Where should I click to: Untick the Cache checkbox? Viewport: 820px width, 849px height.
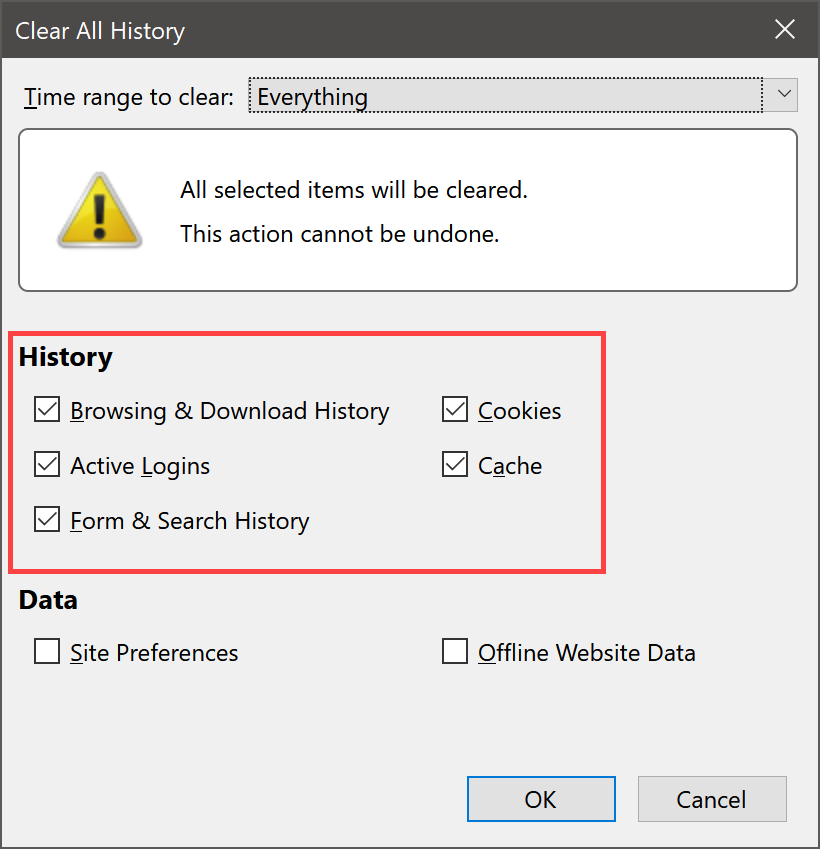pyautogui.click(x=455, y=465)
